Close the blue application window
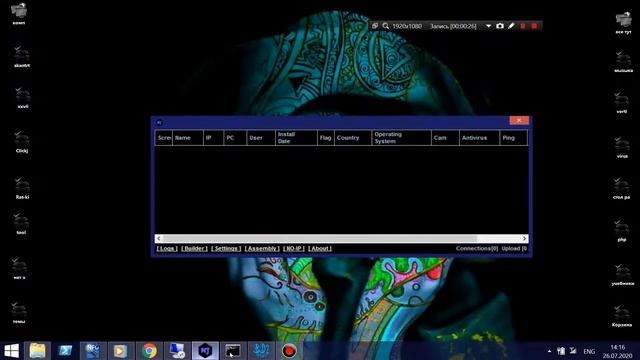 (519, 120)
